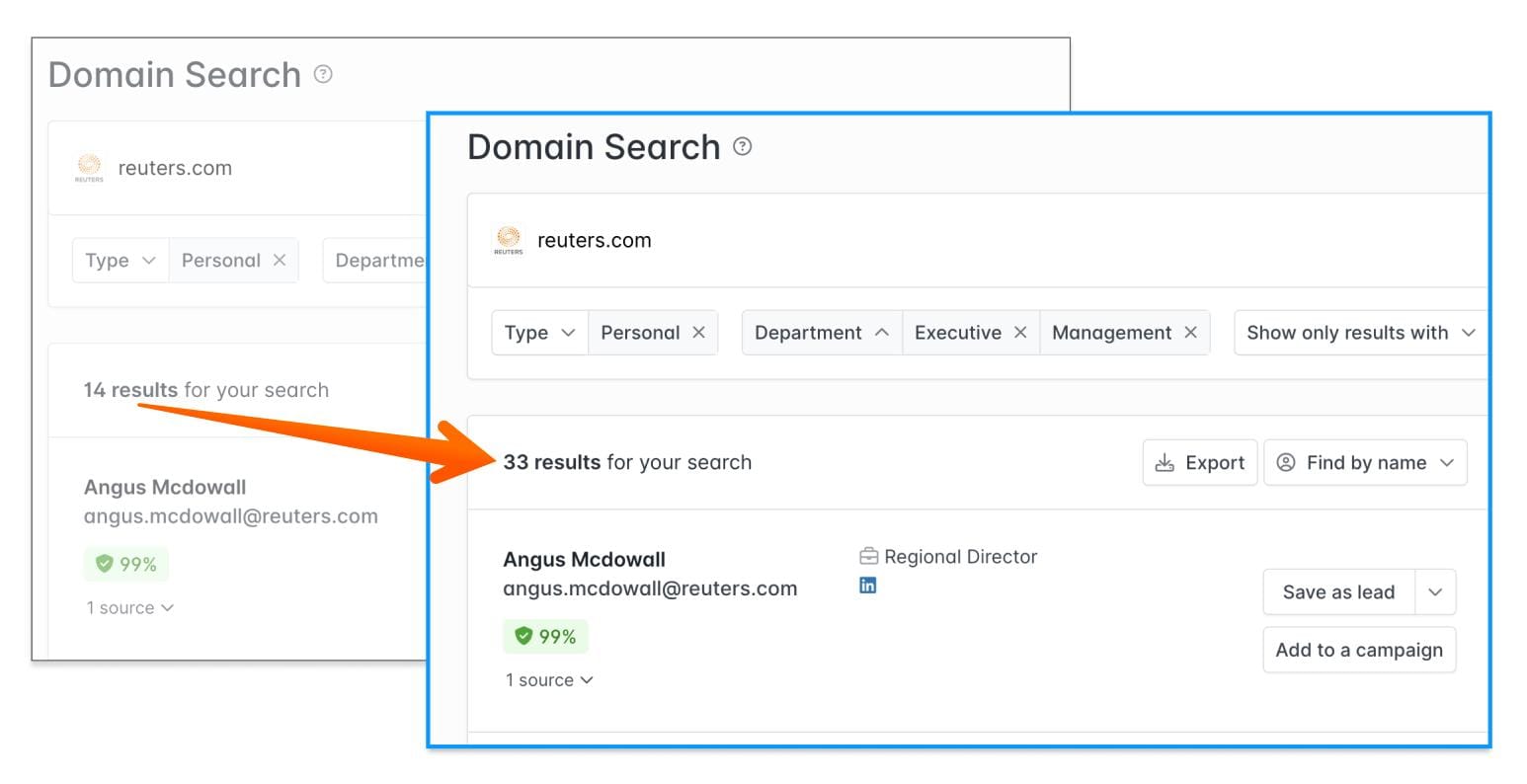Click the reuters.com search field in the background window
Screen dimensions: 1527x784
(238, 168)
